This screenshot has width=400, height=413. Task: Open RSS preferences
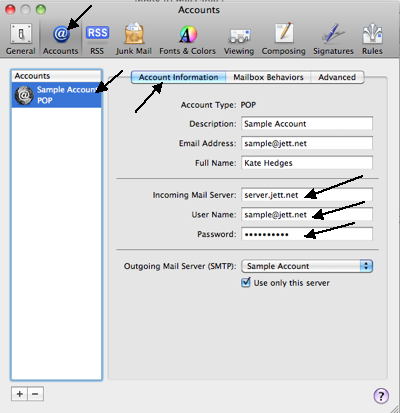pyautogui.click(x=97, y=39)
